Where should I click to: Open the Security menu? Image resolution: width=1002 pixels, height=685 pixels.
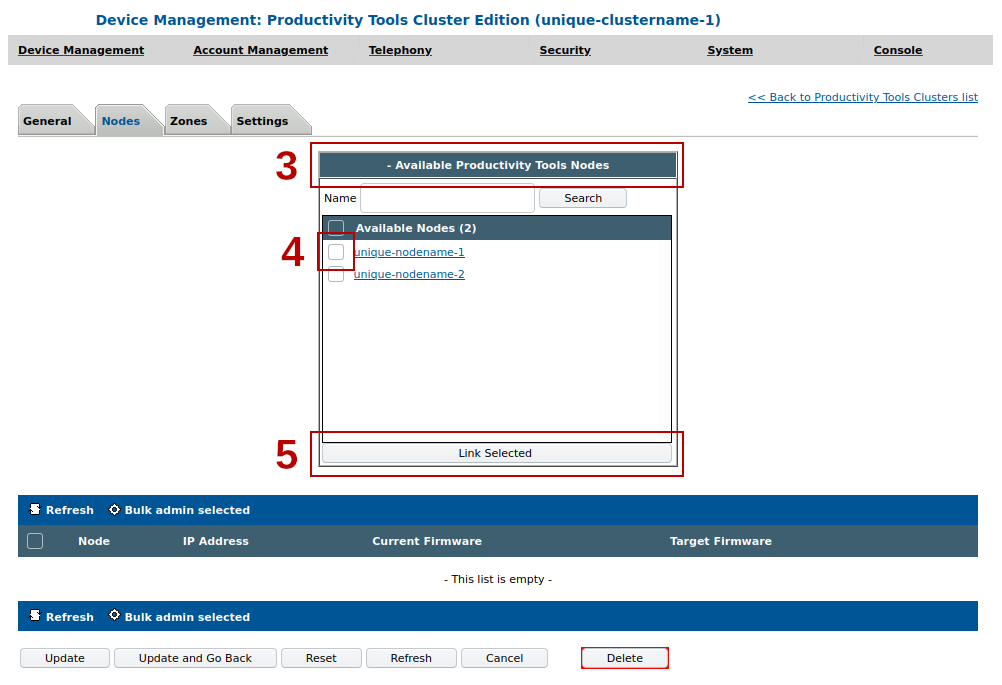click(565, 50)
